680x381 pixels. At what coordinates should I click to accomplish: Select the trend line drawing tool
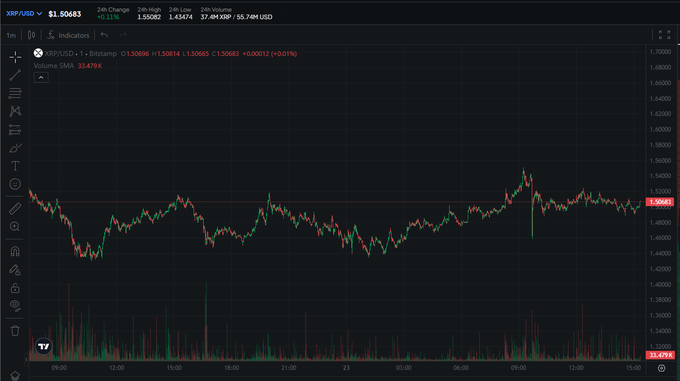tap(15, 75)
